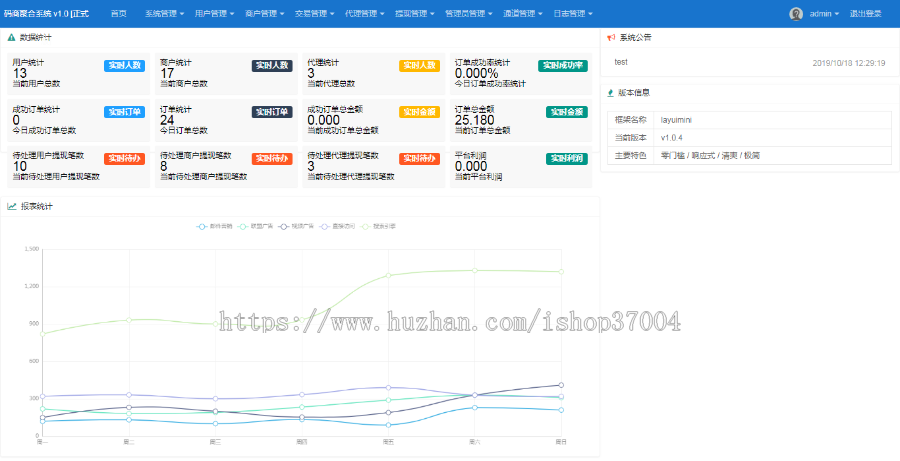This screenshot has height=461, width=900.
Task: Click the 搜索引擎 data point above 周六
Action: 475,270
